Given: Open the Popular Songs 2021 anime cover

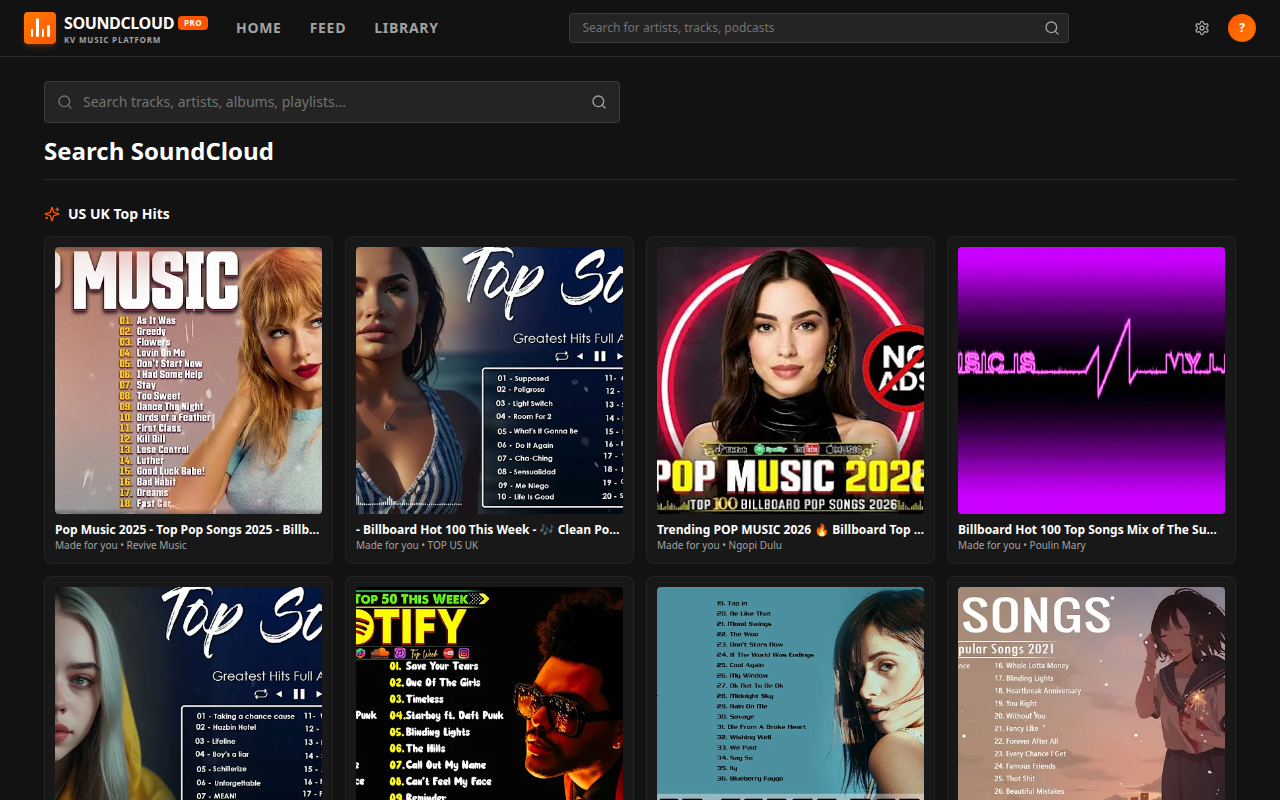Looking at the screenshot, I should [x=1092, y=693].
